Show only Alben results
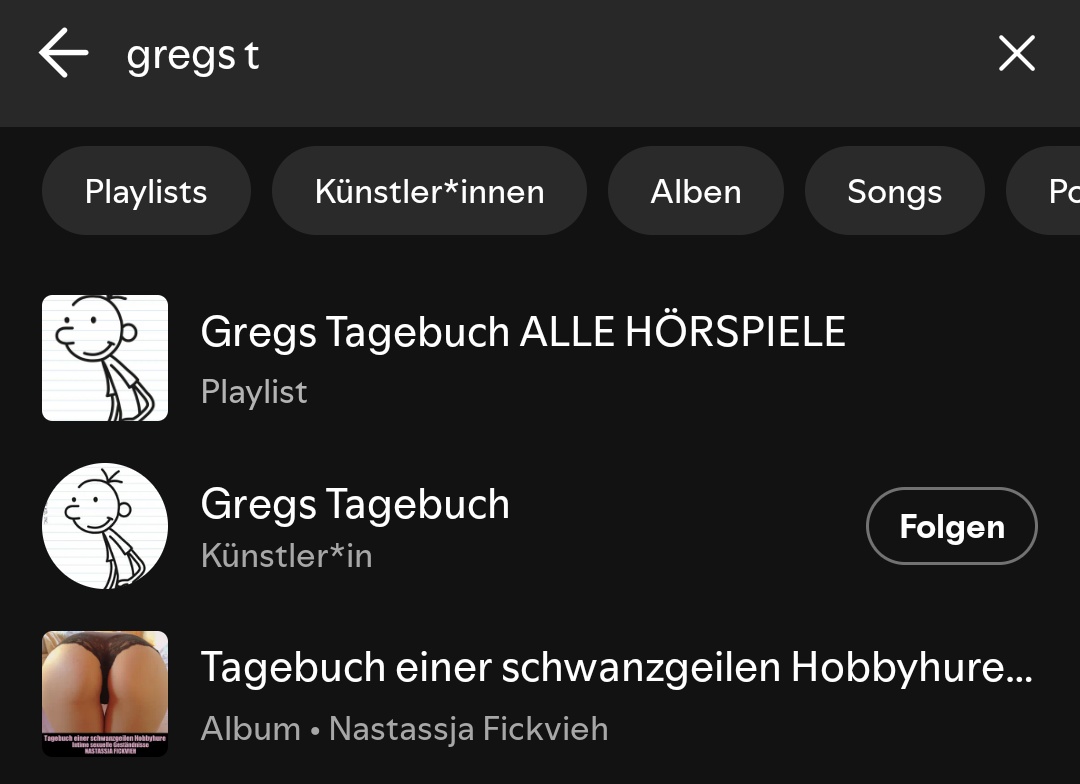 point(696,191)
